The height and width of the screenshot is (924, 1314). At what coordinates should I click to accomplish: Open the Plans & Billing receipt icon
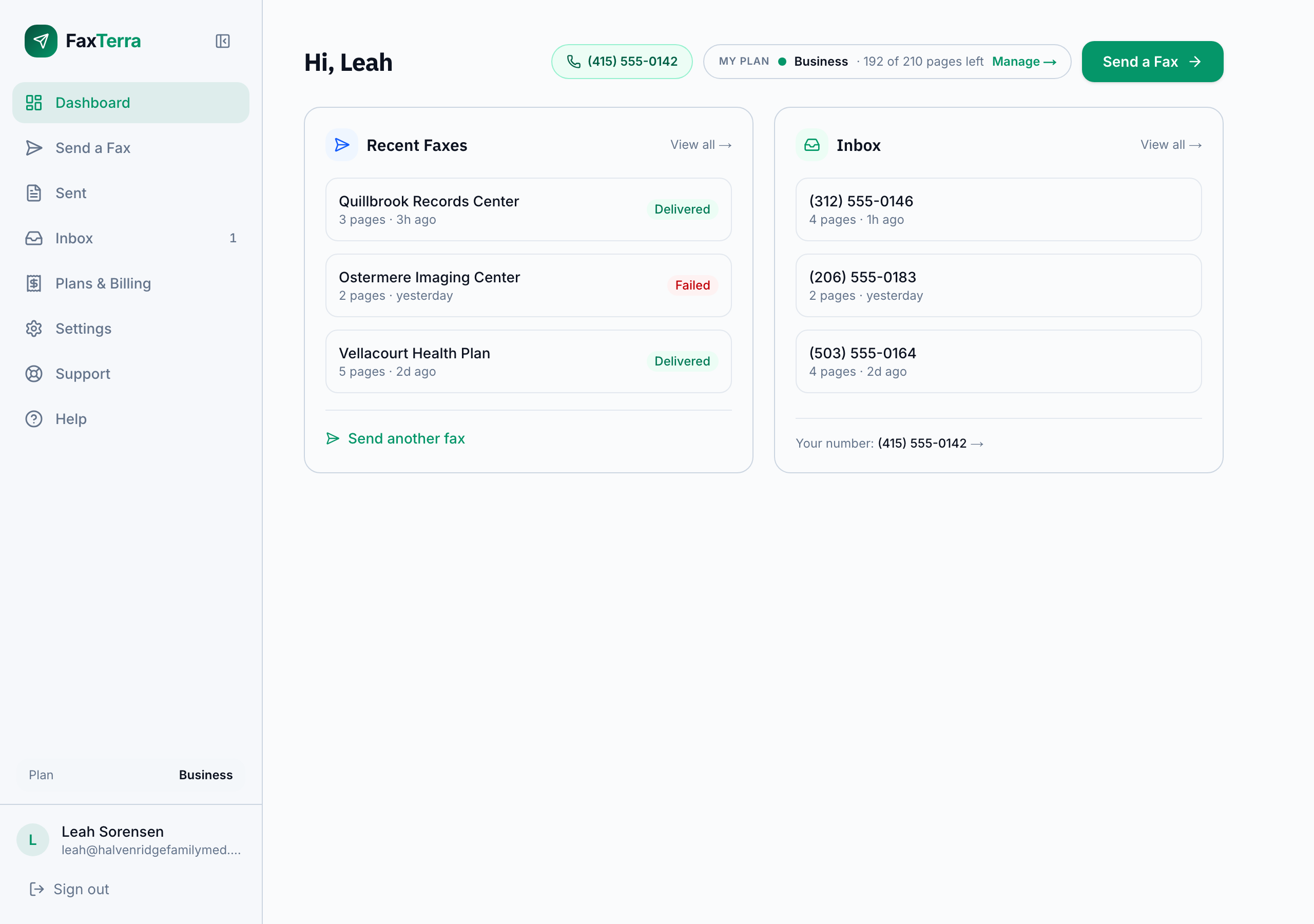pyautogui.click(x=34, y=283)
